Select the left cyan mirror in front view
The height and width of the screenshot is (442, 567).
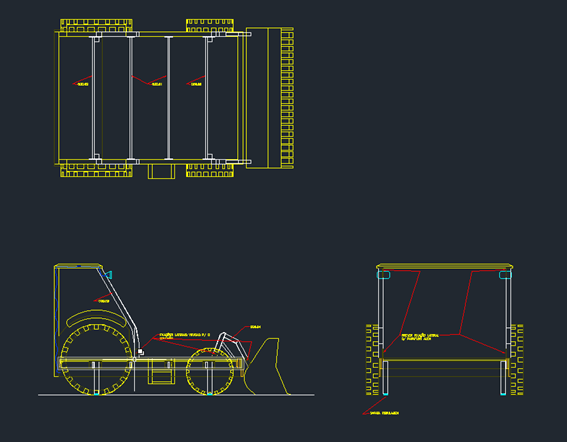coord(383,275)
